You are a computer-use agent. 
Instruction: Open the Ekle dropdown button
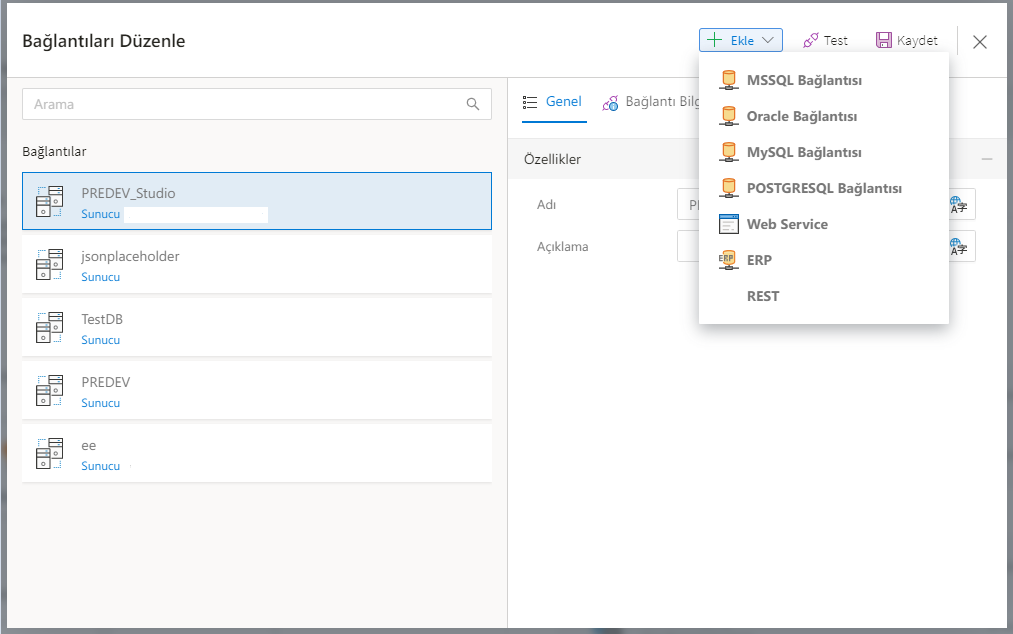(x=740, y=41)
